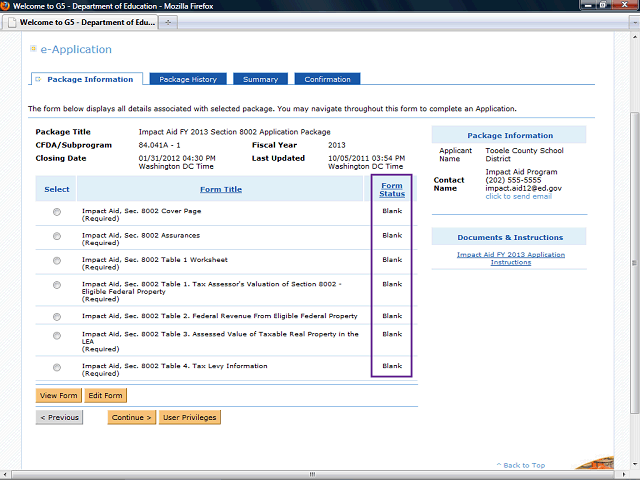Click the View Form button
Image resolution: width=640 pixels, height=480 pixels.
(x=59, y=396)
